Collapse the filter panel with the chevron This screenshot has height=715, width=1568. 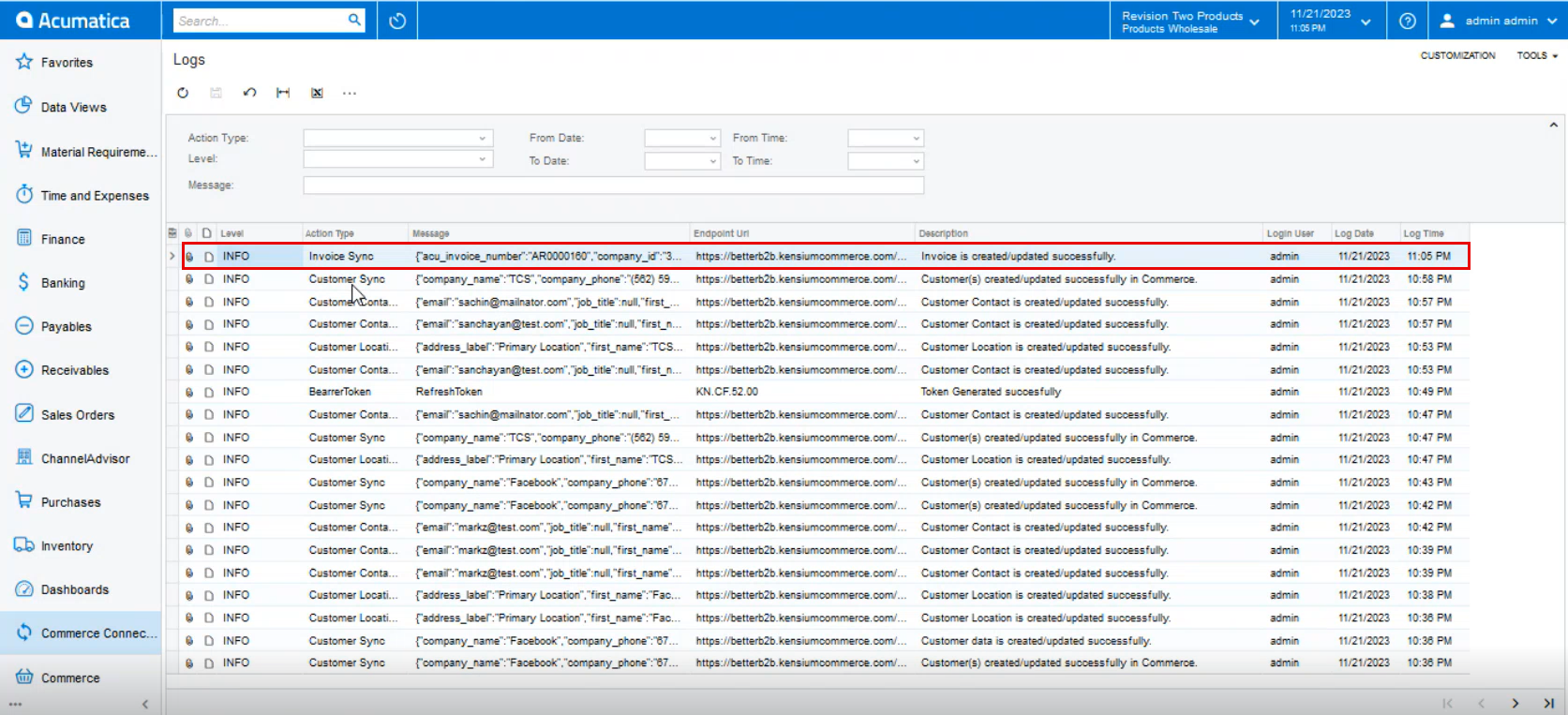coord(1553,125)
